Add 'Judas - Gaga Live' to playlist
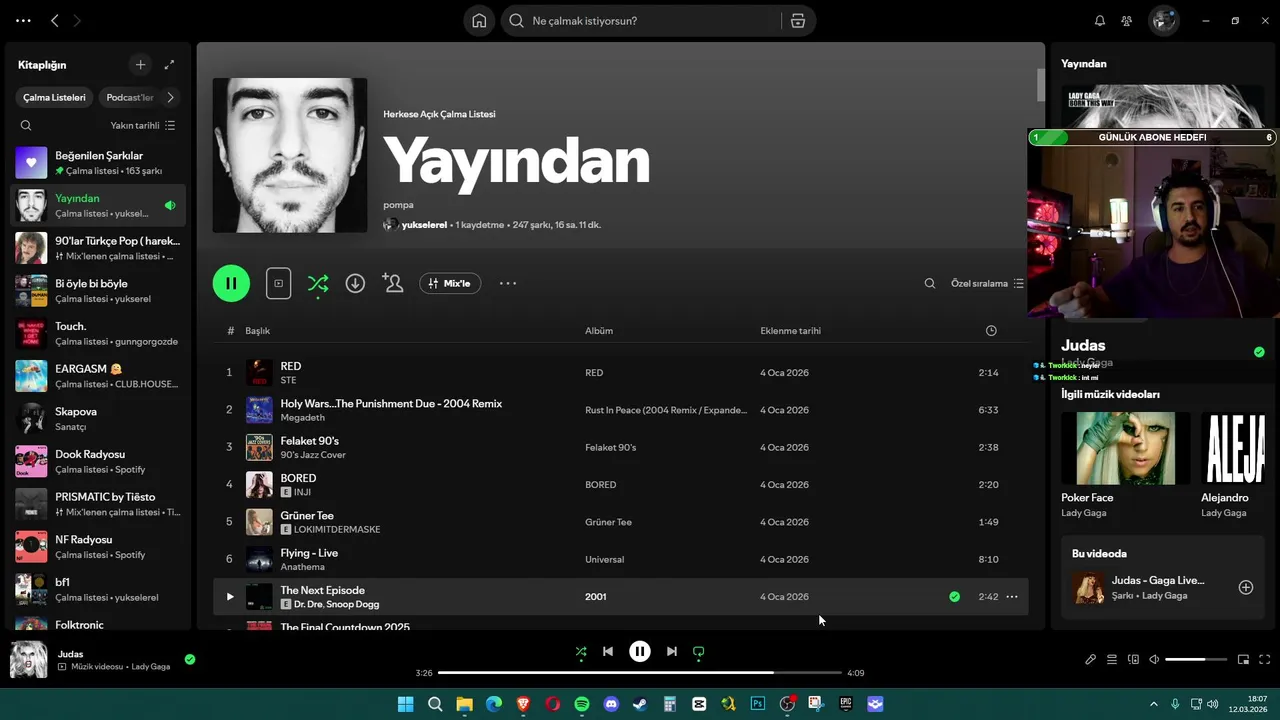The image size is (1280, 720). pos(1246,588)
